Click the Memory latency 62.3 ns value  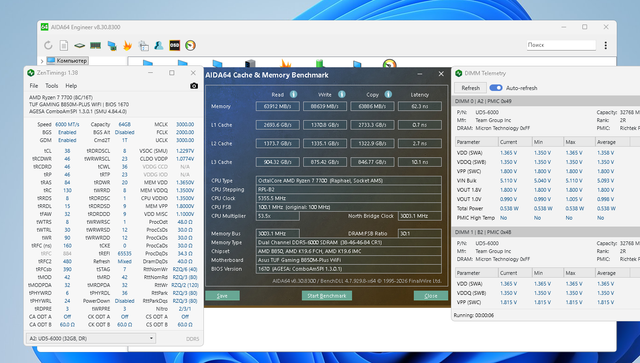tap(420, 106)
